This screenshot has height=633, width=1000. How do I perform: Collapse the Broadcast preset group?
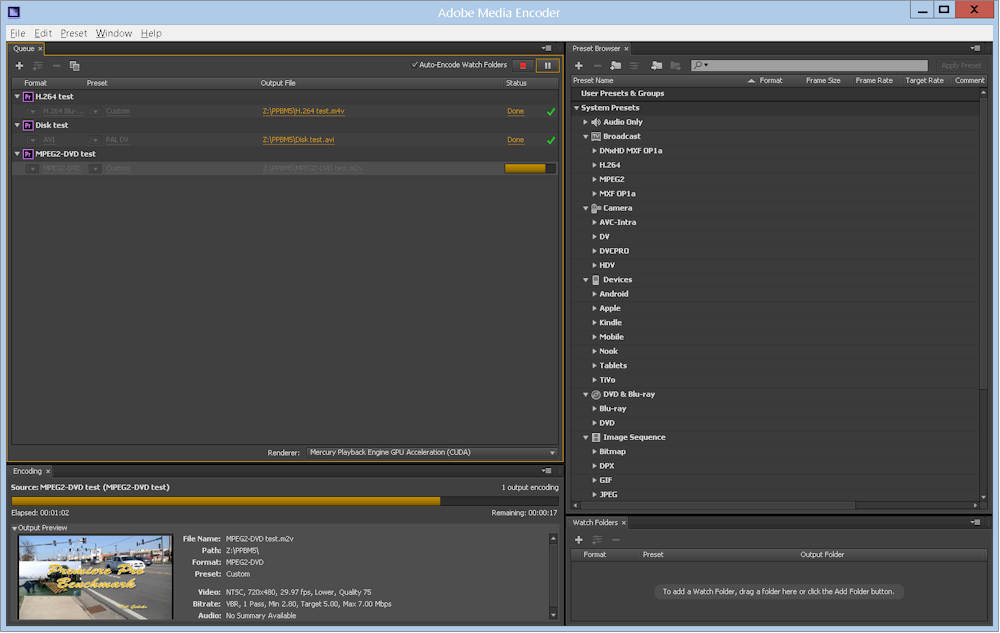[585, 137]
